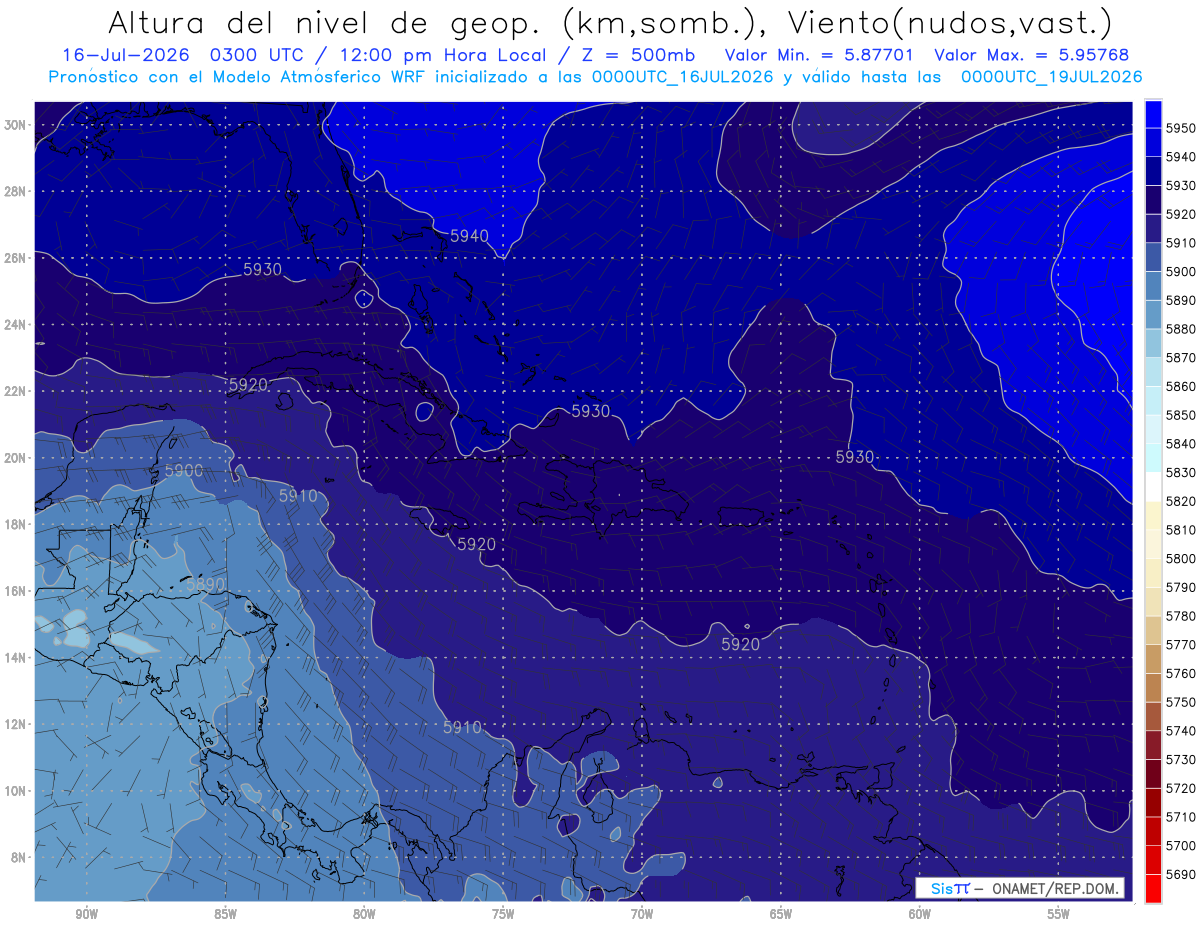This screenshot has width=1200, height=927.
Task: Click legend swatch between 5900 and 5910
Action: tap(1153, 257)
